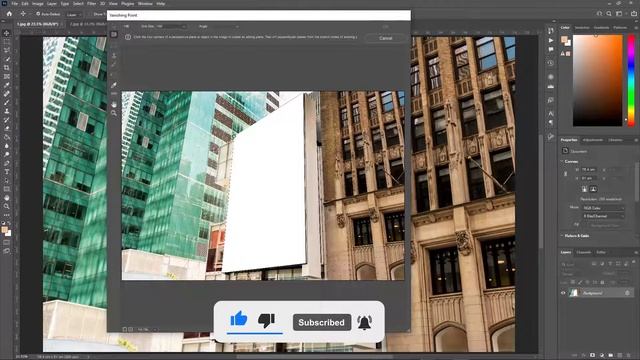
Task: Pick a color in the color field
Action: [x=598, y=80]
